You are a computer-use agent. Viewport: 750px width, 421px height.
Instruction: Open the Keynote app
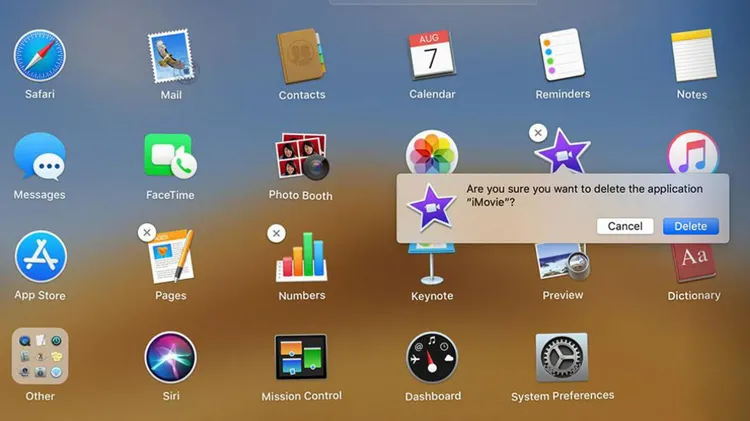pos(431,264)
